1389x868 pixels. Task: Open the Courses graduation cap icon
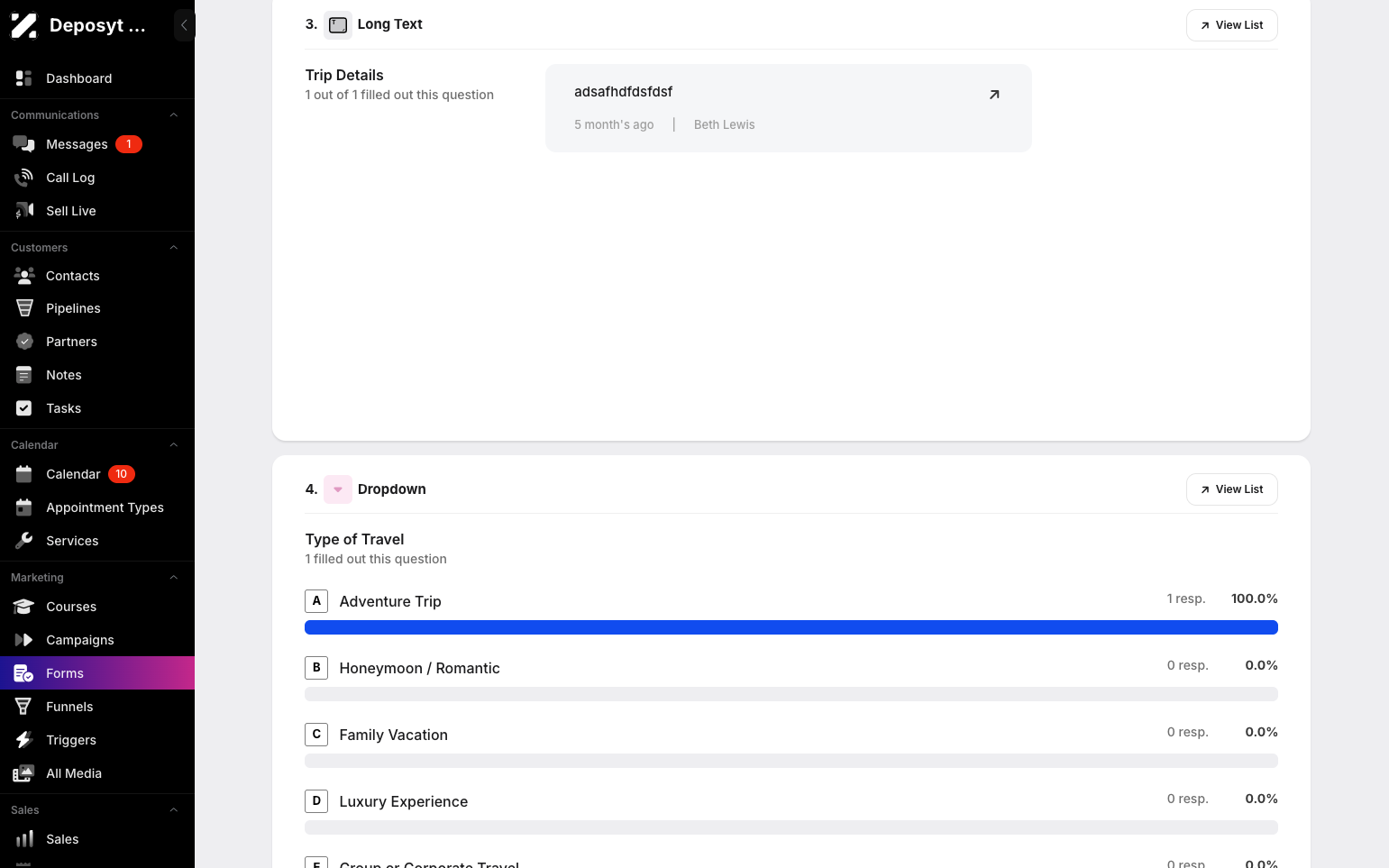24,607
